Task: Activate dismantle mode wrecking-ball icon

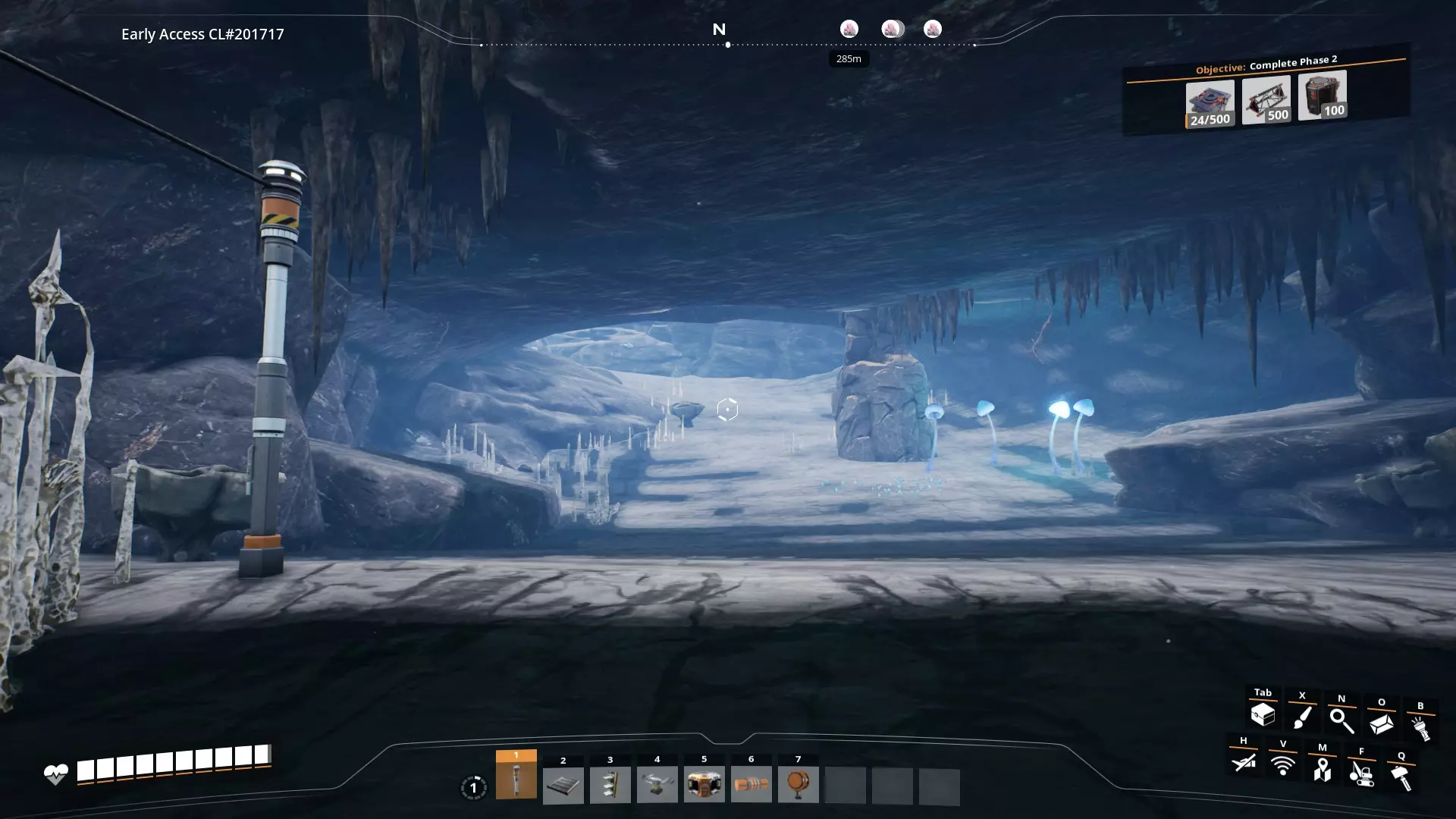Action: point(1362,773)
